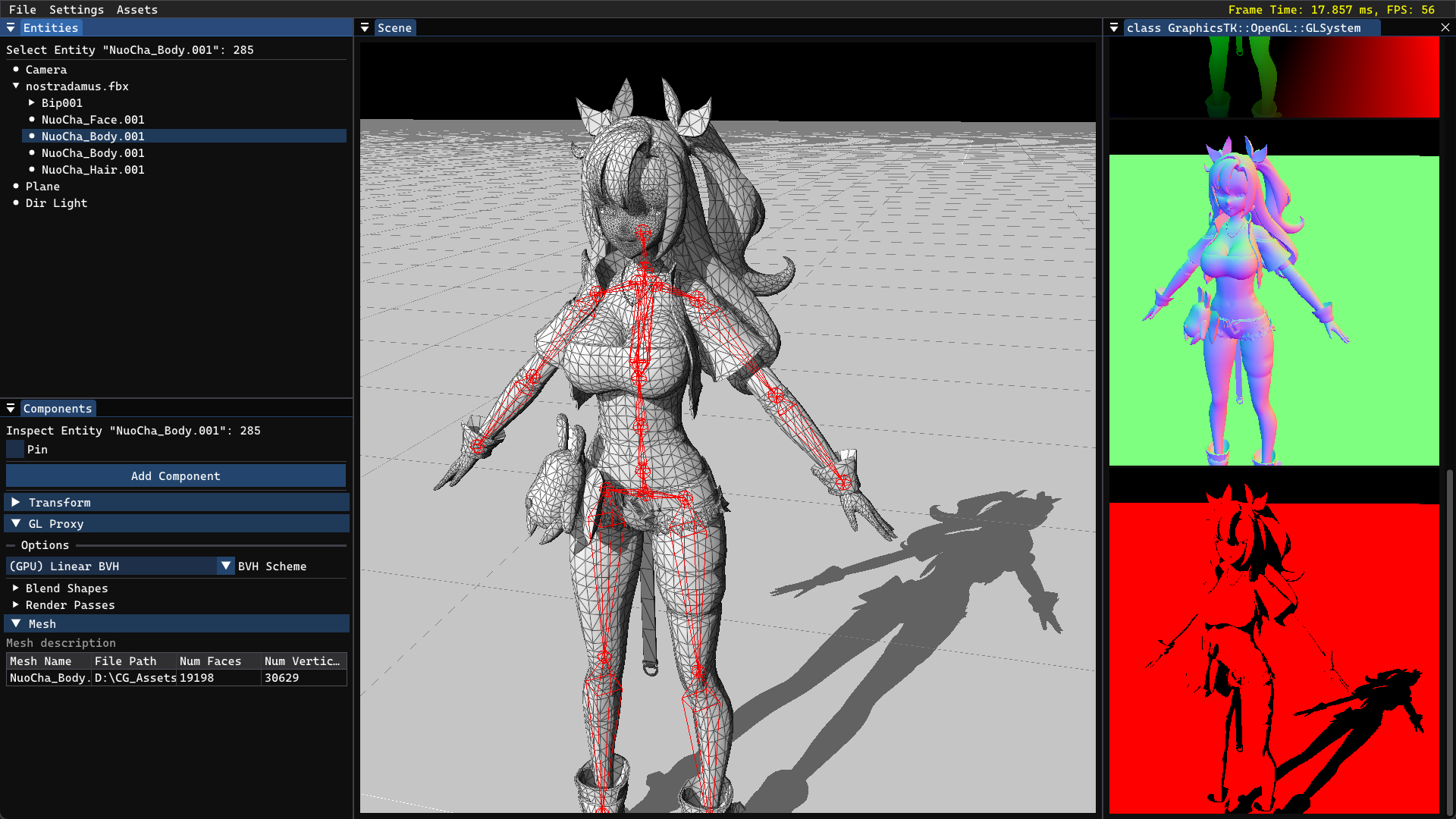
Task: Open the Assets menu
Action: 136,9
